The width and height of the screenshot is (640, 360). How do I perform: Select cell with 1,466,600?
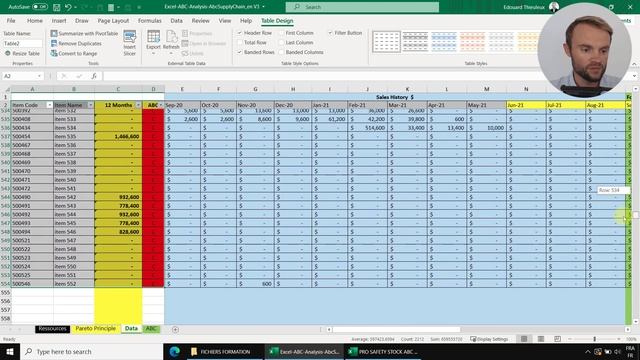point(118,136)
